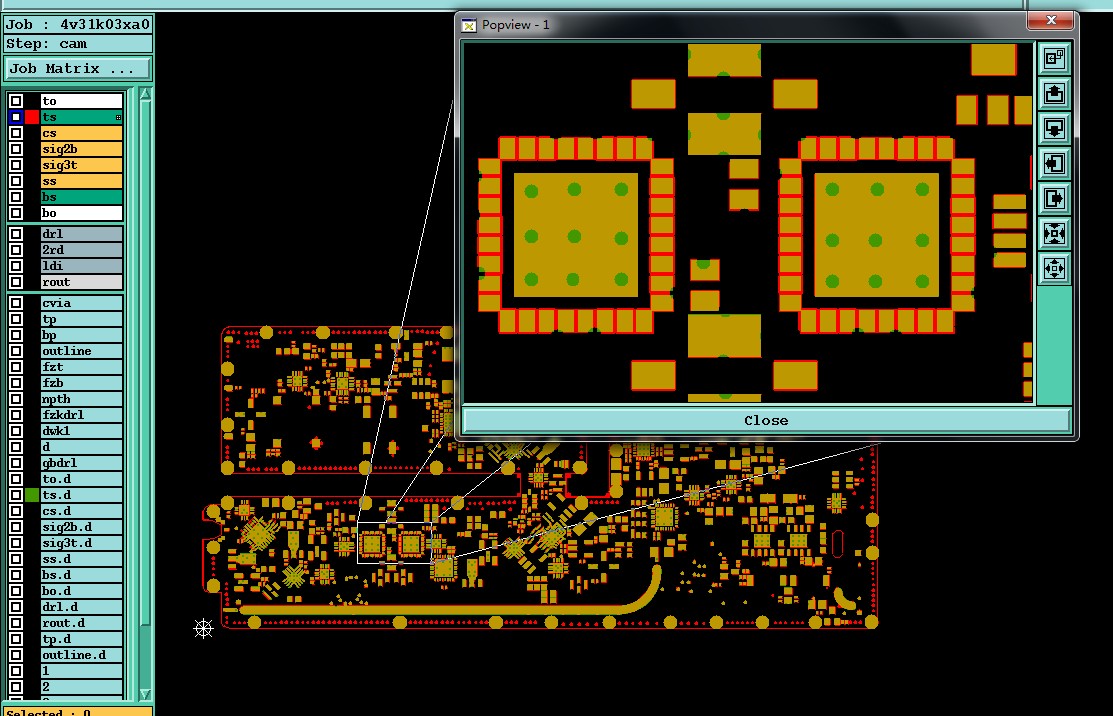
Task: Select the bs.d layer name
Action: pyautogui.click(x=81, y=575)
